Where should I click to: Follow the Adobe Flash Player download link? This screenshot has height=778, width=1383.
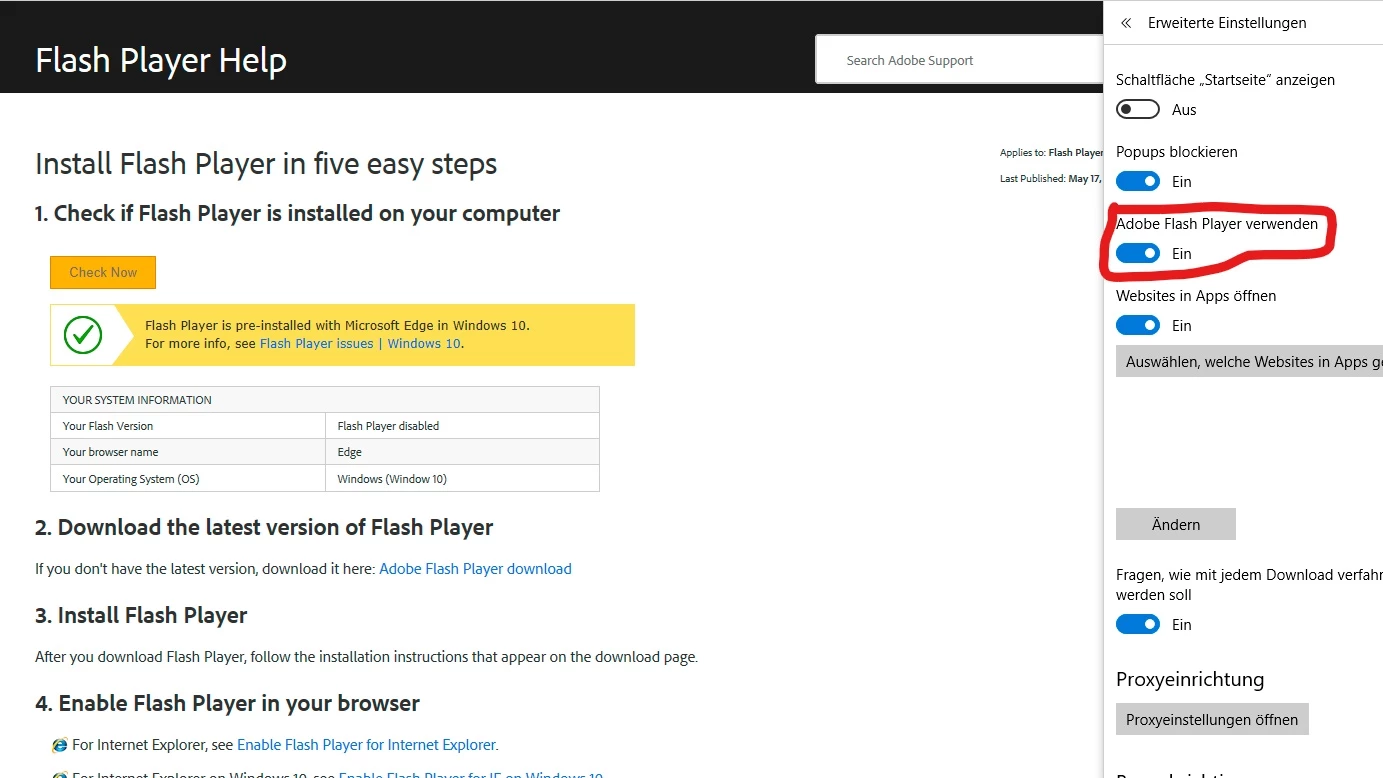click(475, 569)
